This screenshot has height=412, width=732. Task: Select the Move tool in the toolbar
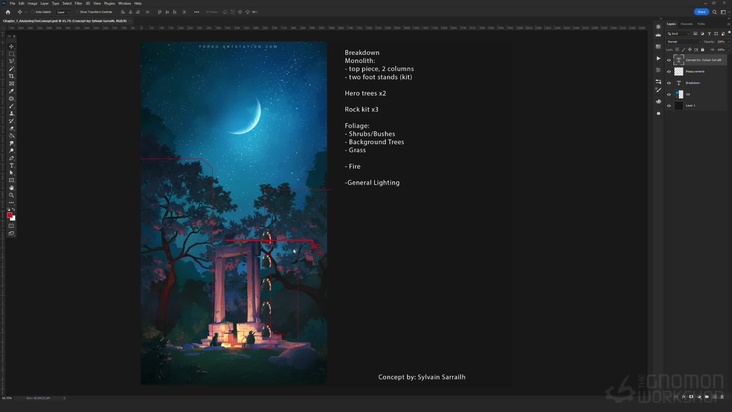[12, 46]
